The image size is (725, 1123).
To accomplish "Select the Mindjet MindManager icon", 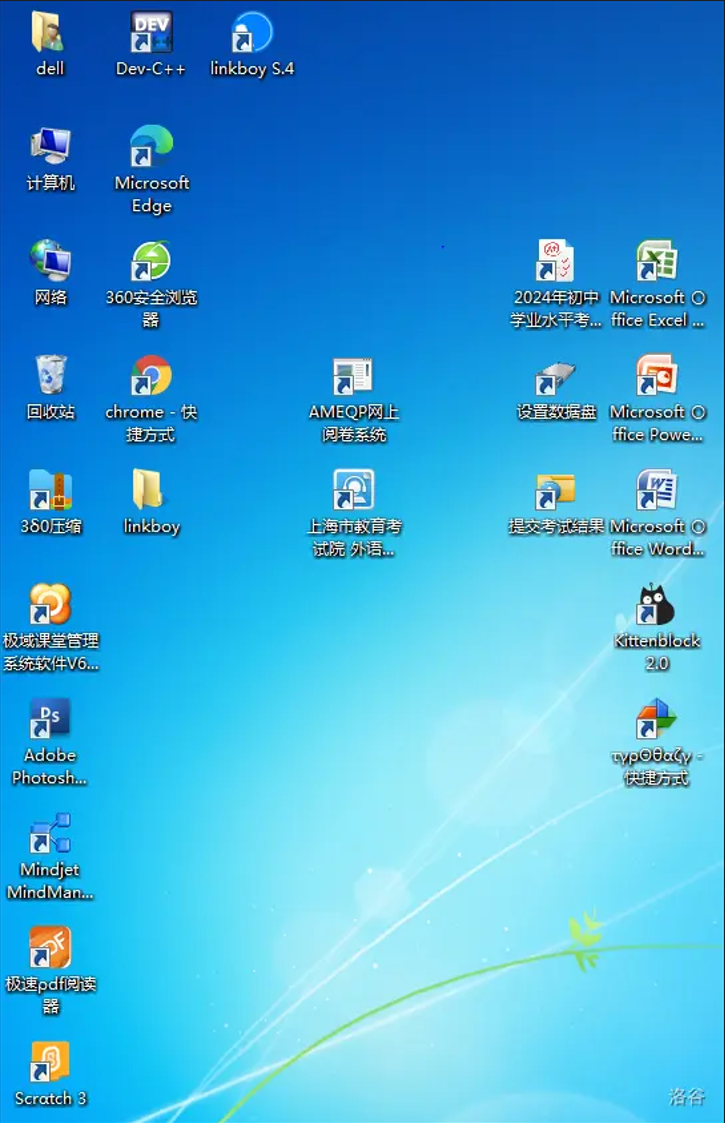I will tap(50, 835).
